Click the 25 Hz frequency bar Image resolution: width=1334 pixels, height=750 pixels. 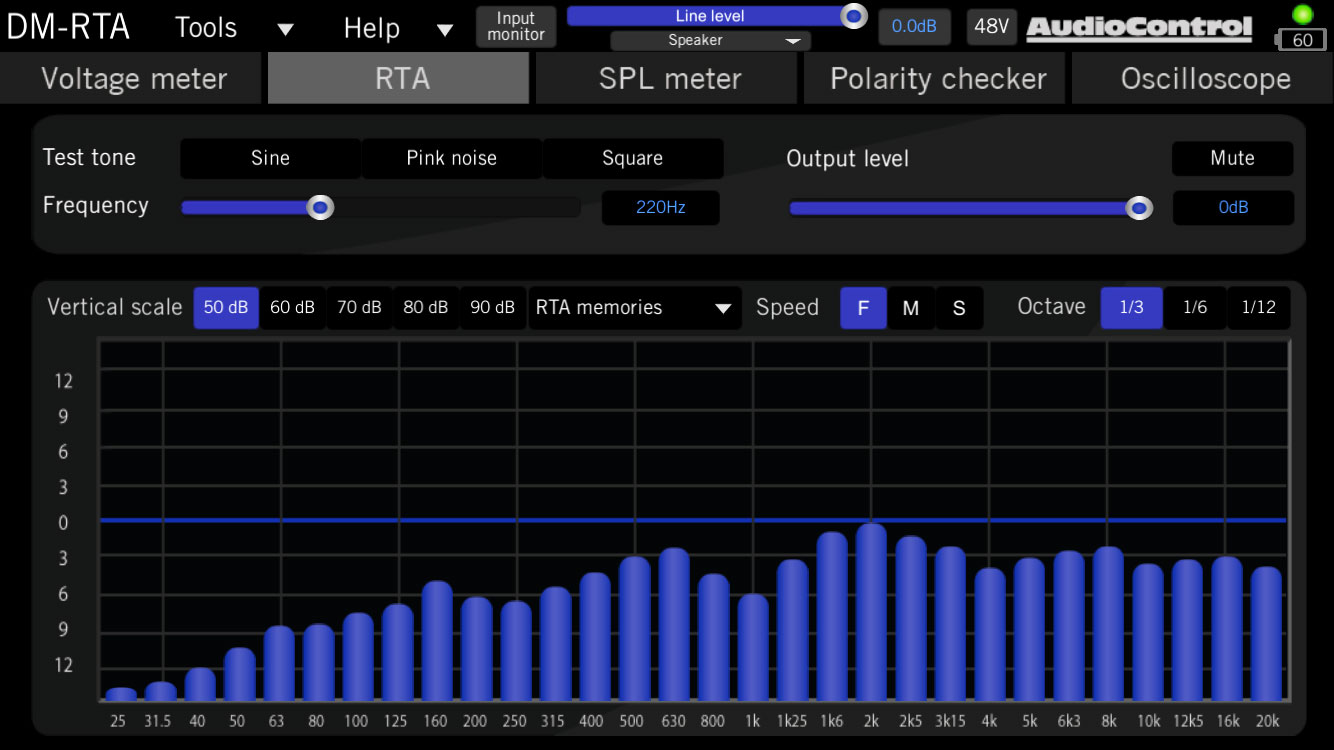tap(121, 694)
